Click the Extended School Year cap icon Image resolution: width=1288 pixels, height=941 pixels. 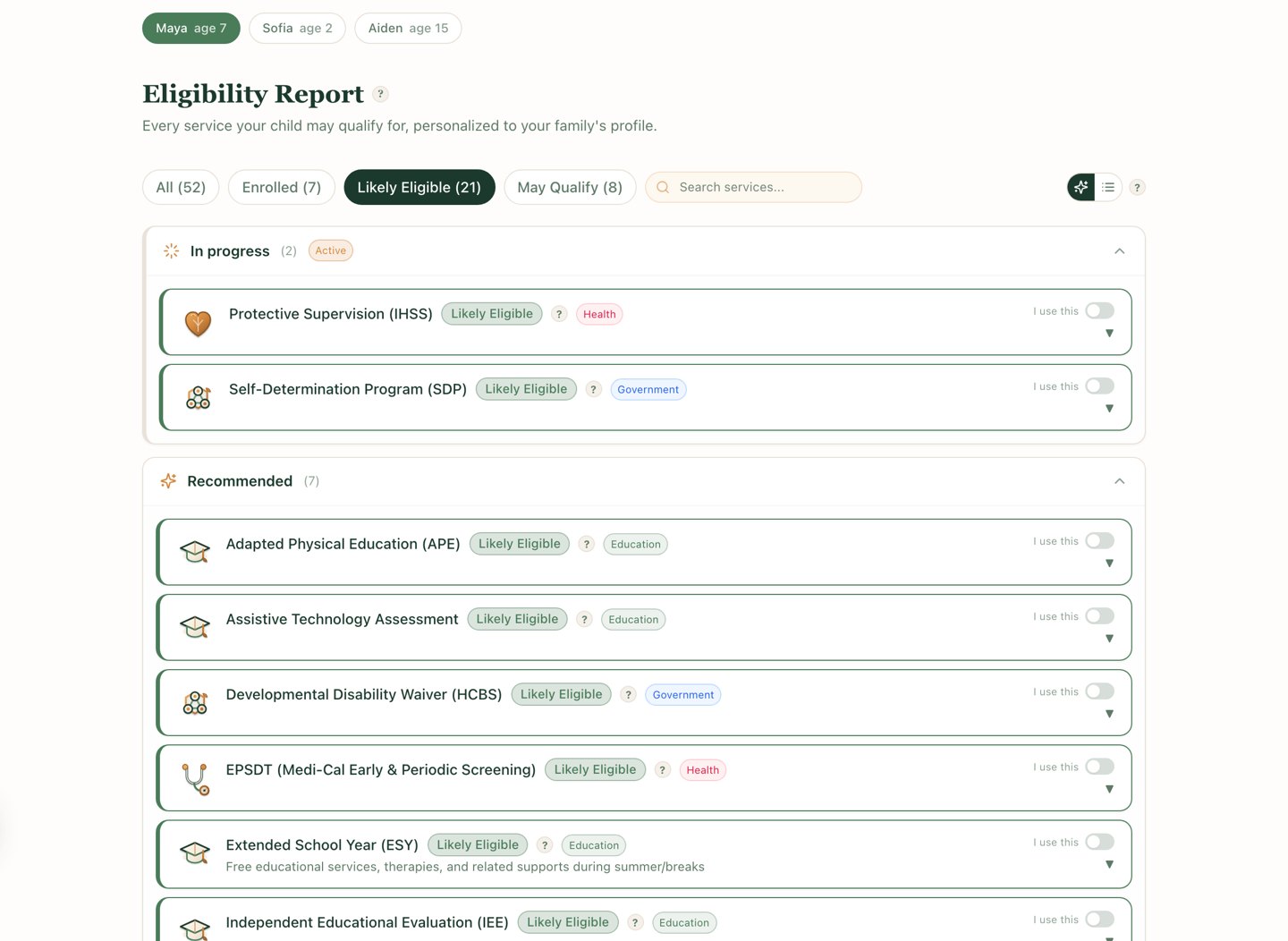[x=195, y=853]
